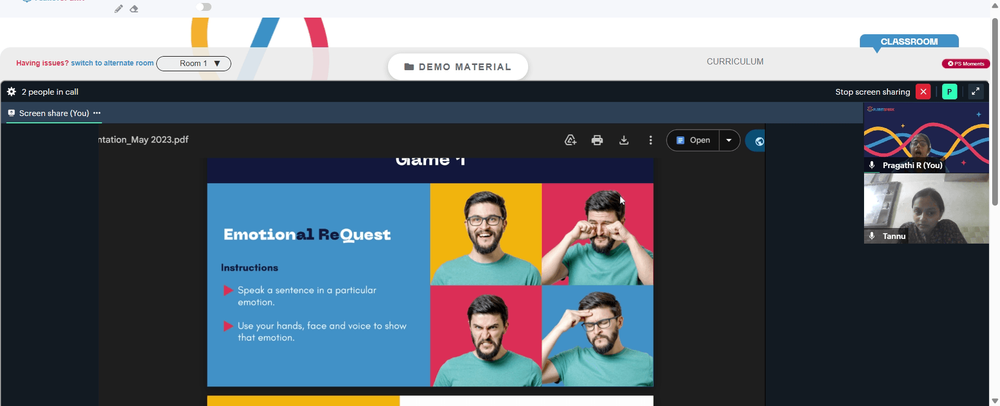Click the Open with Docs button

tap(693, 140)
